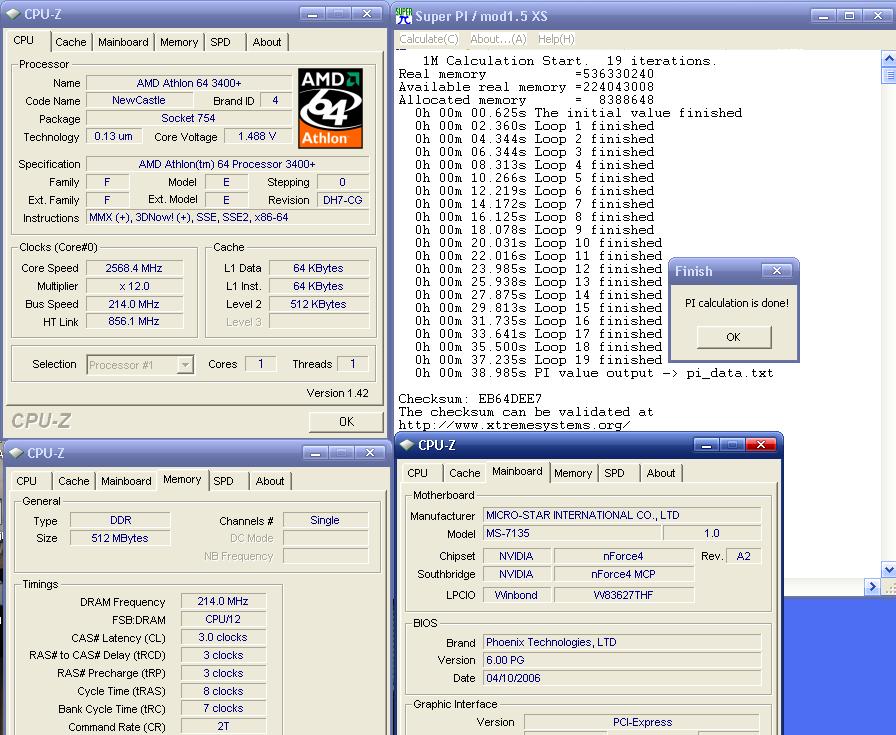Viewport: 896px width, 735px height.
Task: Switch to SPD tab in Memory CPU-Z window
Action: (x=223, y=481)
